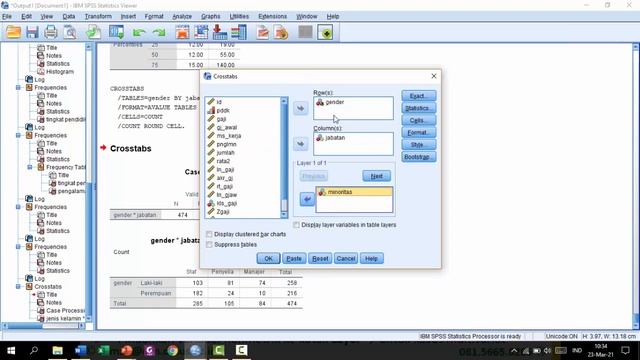Move the variable into Column(s) using the arrow
Viewport: 640px width, 360px height.
coord(300,144)
